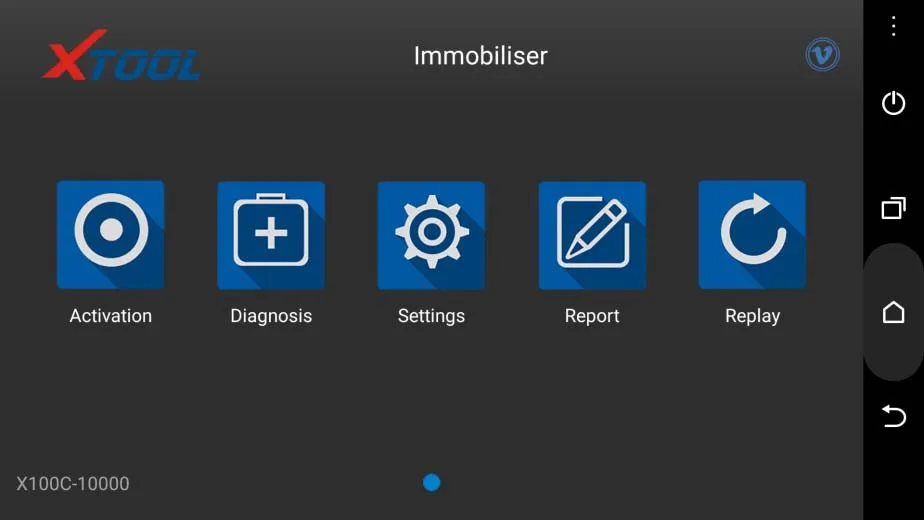Show recent apps with overlapping squares icon
This screenshot has height=520, width=924.
893,208
